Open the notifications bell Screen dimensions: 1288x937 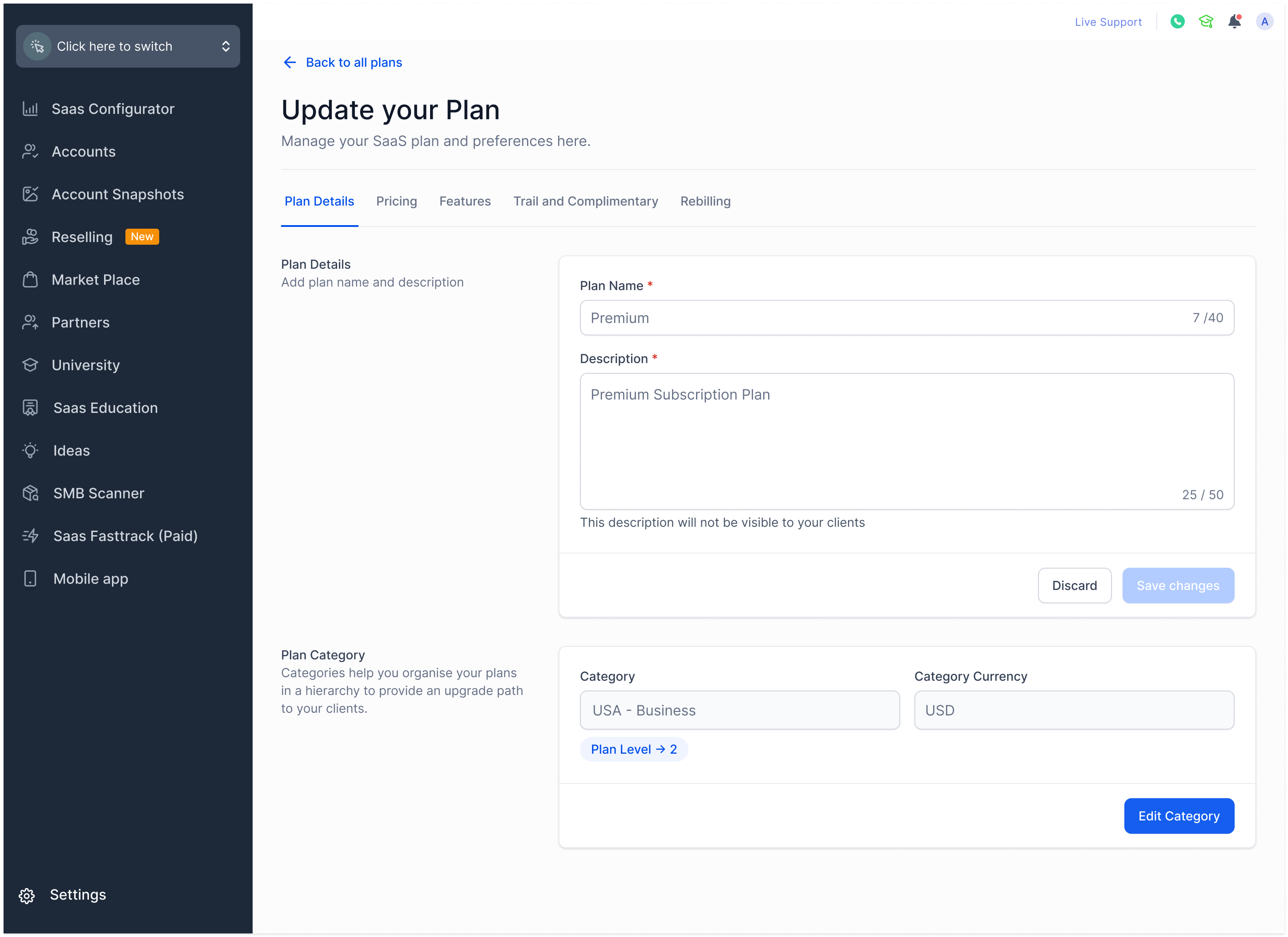(1234, 22)
